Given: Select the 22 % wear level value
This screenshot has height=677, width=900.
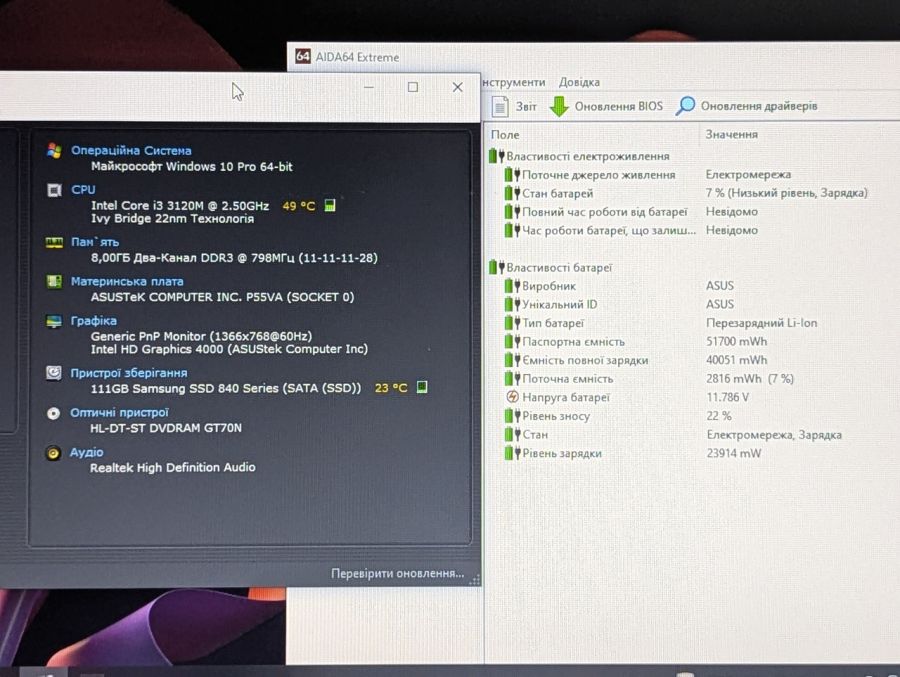Looking at the screenshot, I should pos(719,416).
